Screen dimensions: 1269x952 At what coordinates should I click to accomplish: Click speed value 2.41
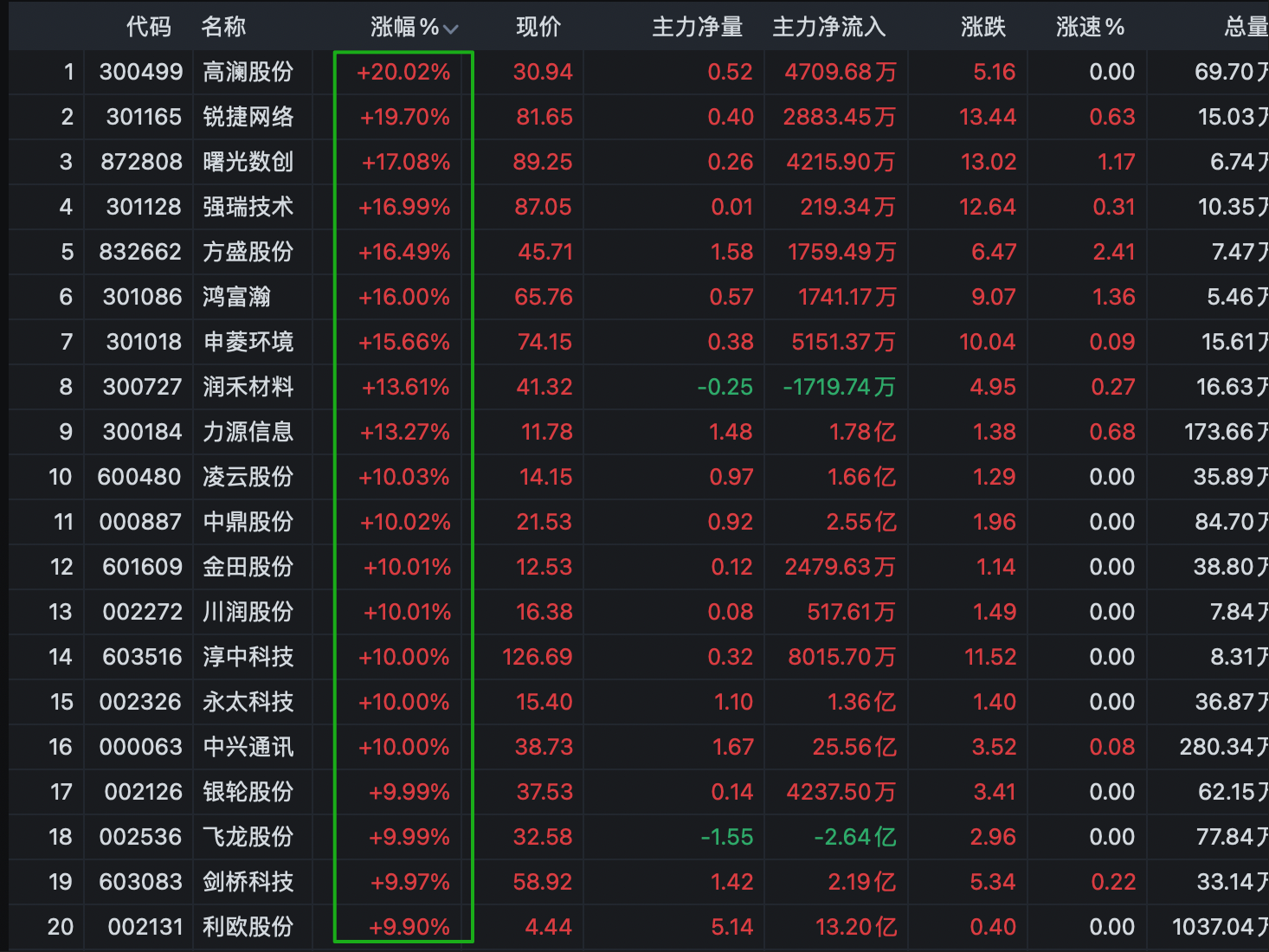pyautogui.click(x=1114, y=252)
